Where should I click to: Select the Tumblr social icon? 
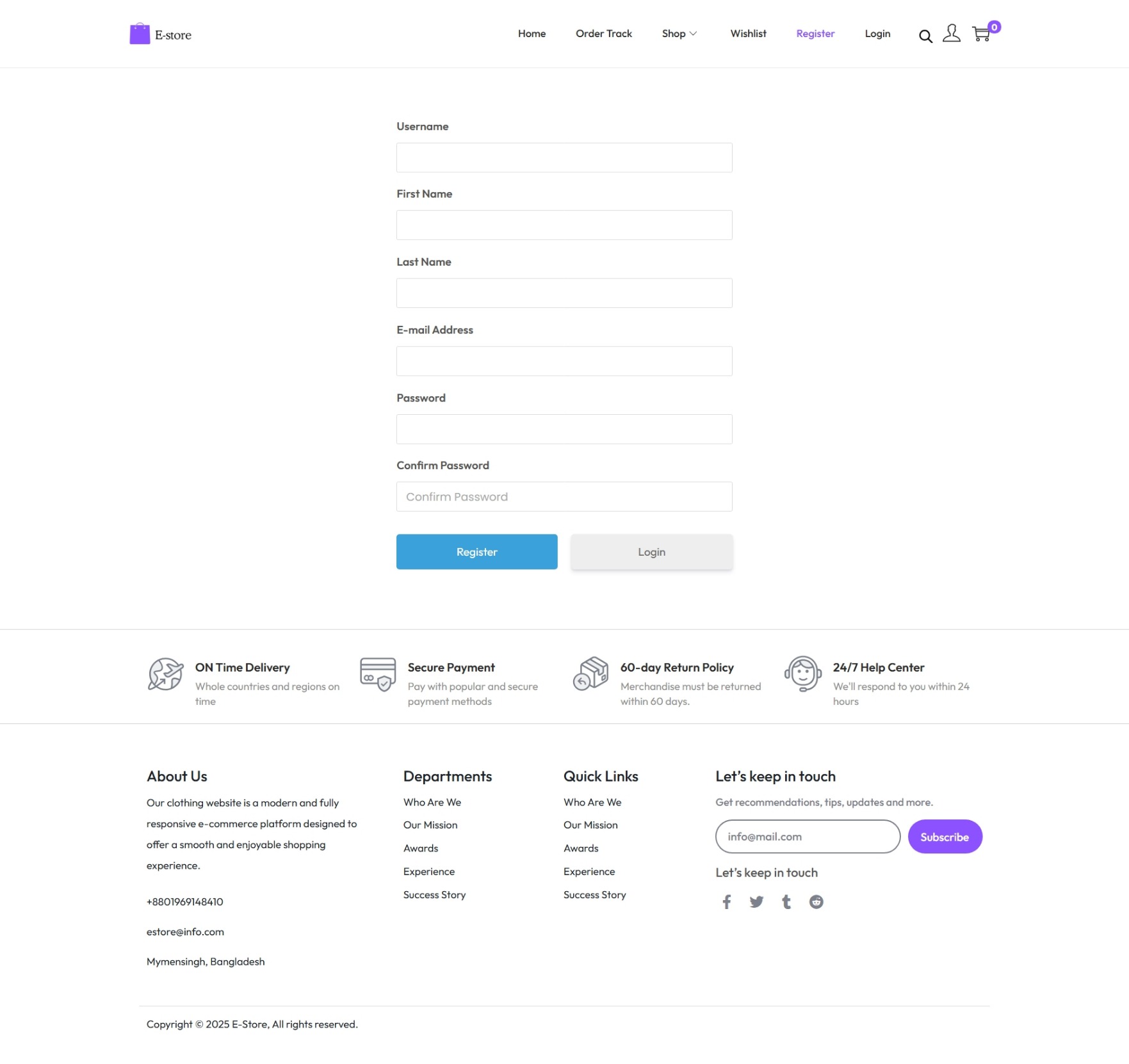click(786, 901)
